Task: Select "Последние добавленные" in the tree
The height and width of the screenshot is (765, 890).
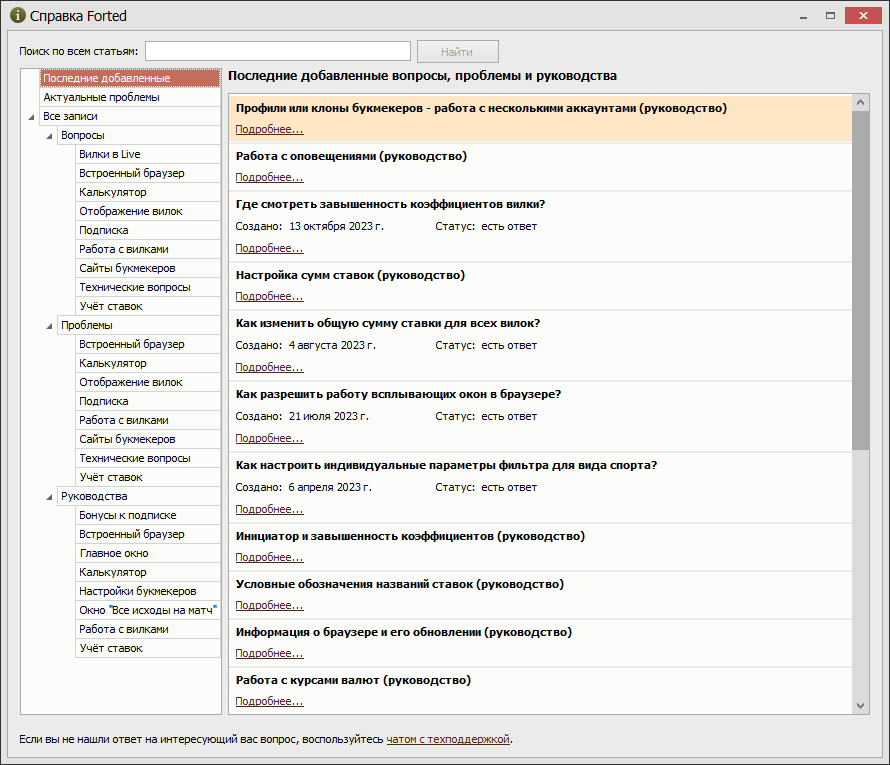Action: [130, 78]
